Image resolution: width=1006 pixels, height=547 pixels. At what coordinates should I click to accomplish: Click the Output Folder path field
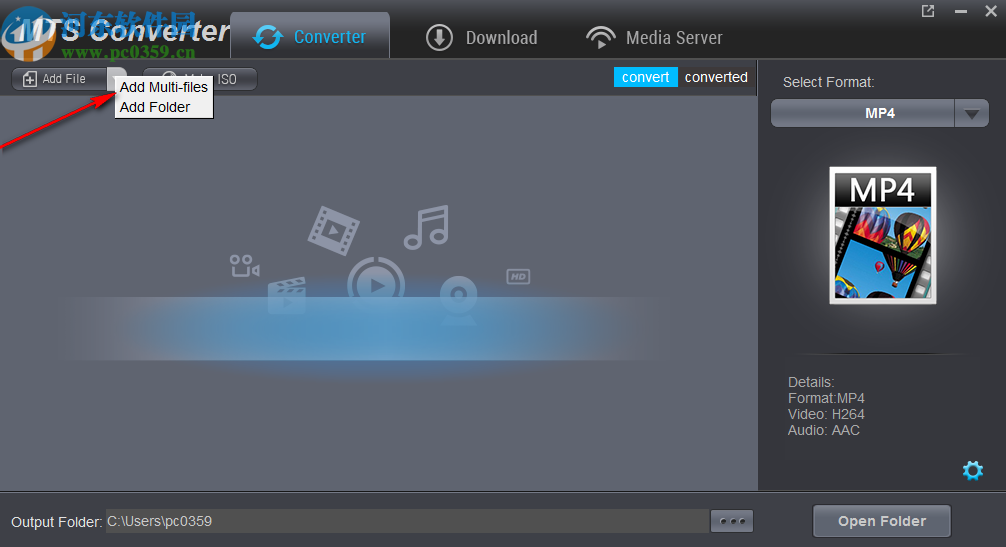coord(407,521)
